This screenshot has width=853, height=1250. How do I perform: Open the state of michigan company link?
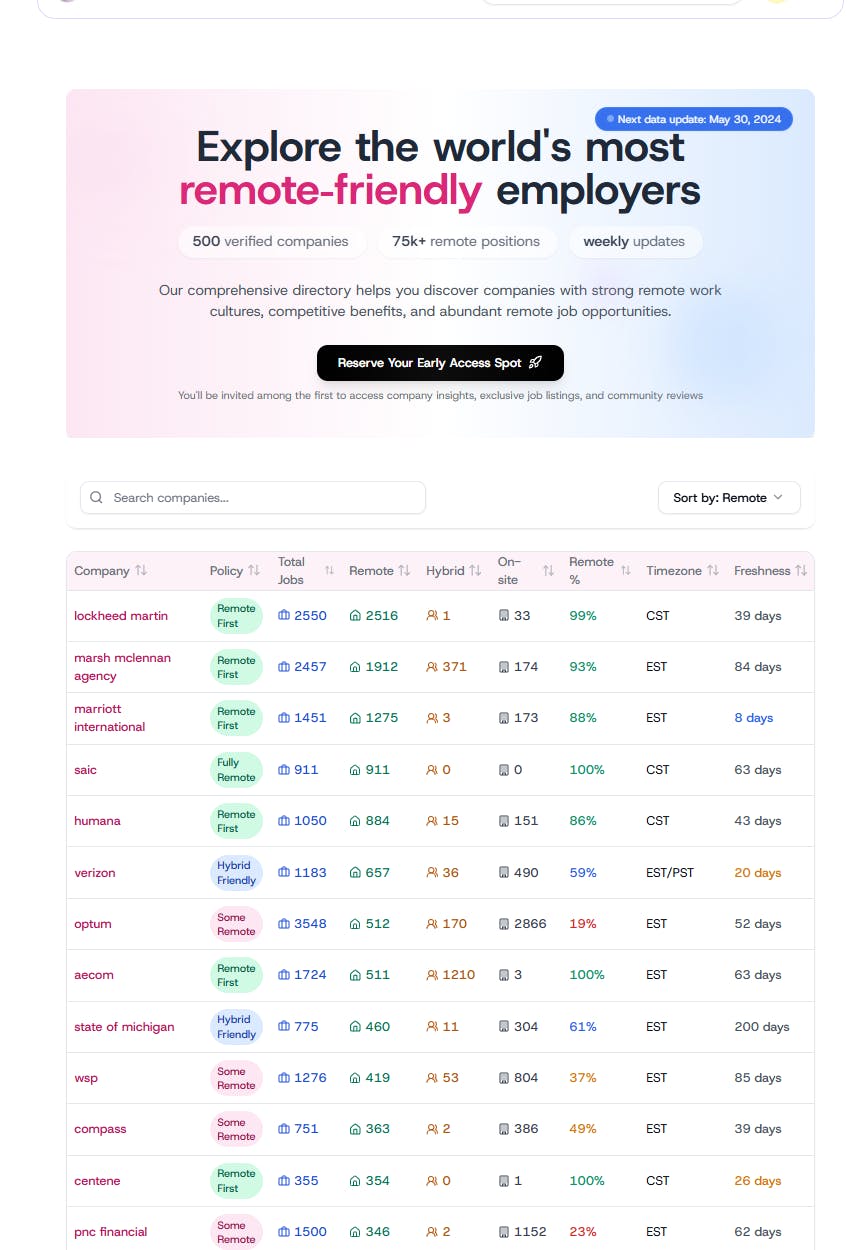[124, 1027]
